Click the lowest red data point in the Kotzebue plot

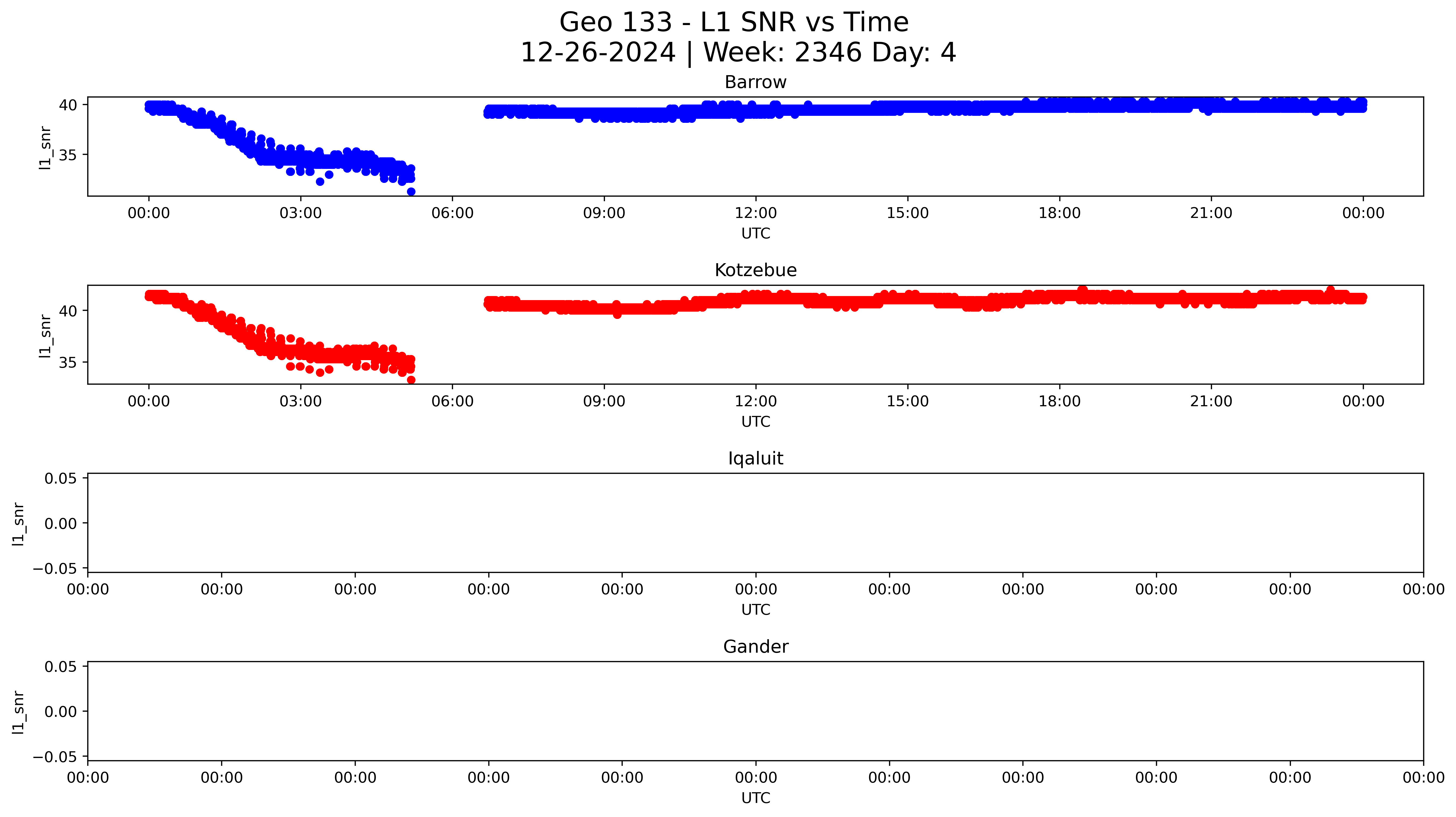coord(411,380)
